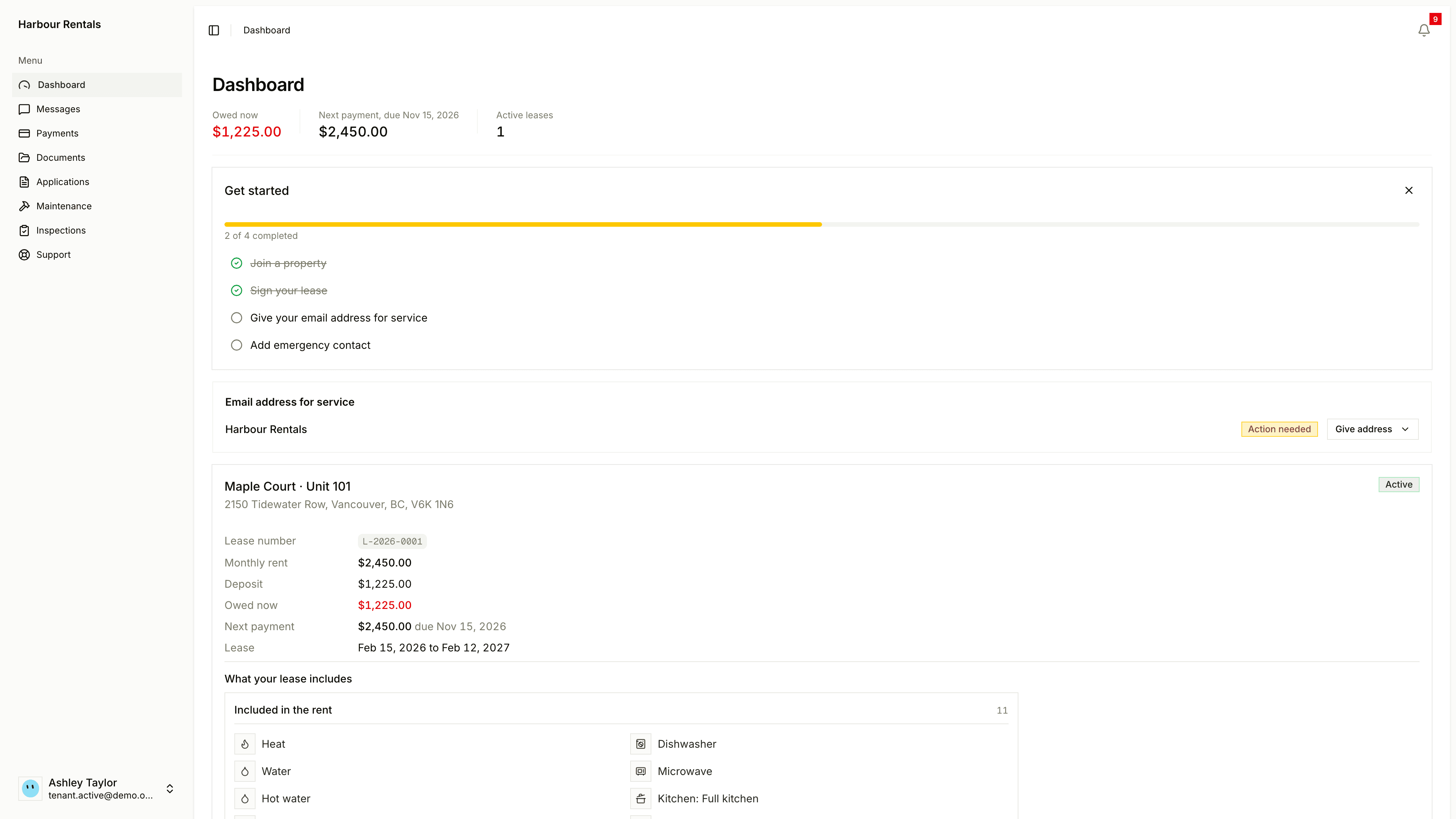Click the Action needed badge
Screen dimensions: 1456x819
click(1279, 429)
